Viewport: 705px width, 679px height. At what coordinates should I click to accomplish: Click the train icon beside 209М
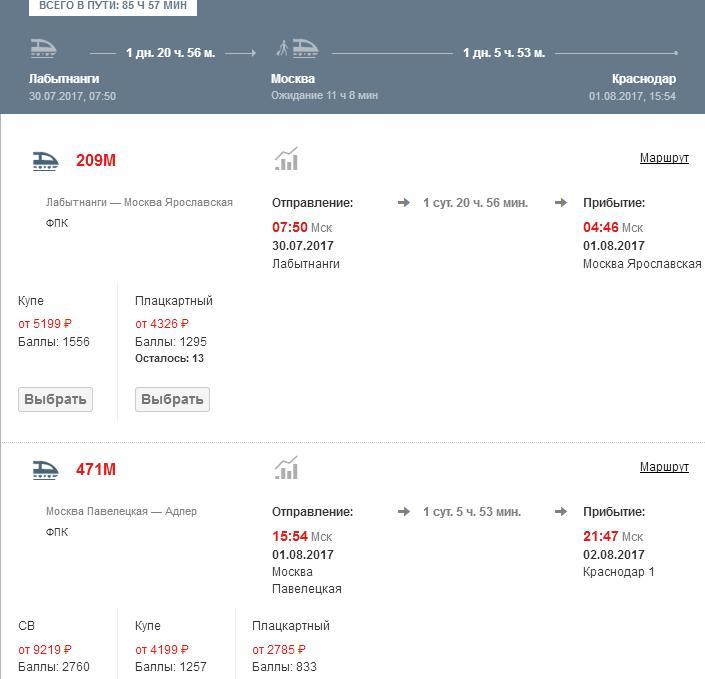pos(45,161)
